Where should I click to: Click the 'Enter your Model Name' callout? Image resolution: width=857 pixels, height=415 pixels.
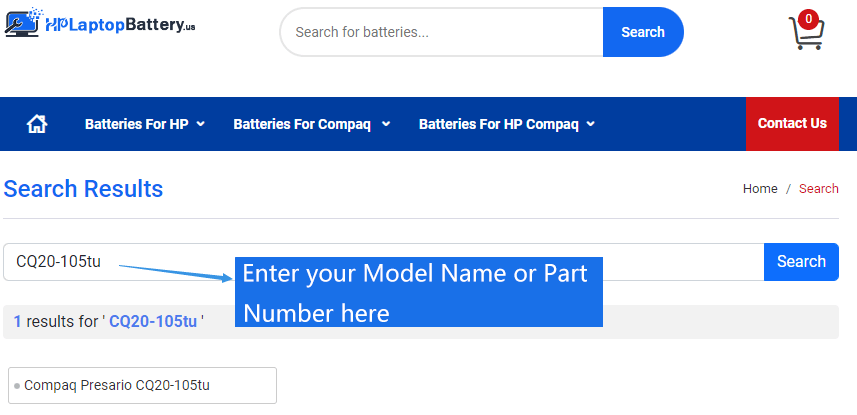(418, 292)
